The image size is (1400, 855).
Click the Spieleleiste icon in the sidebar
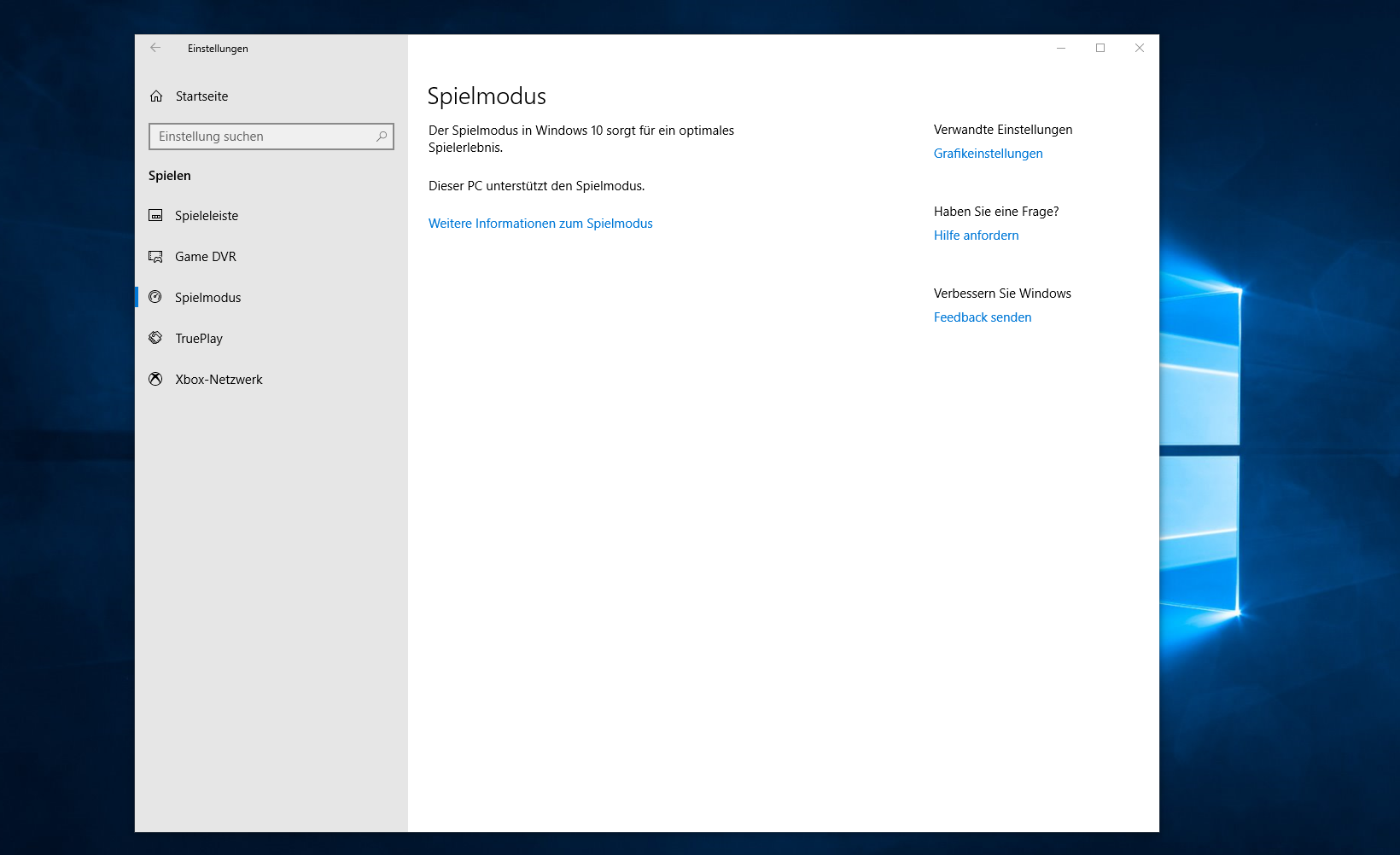(x=155, y=216)
